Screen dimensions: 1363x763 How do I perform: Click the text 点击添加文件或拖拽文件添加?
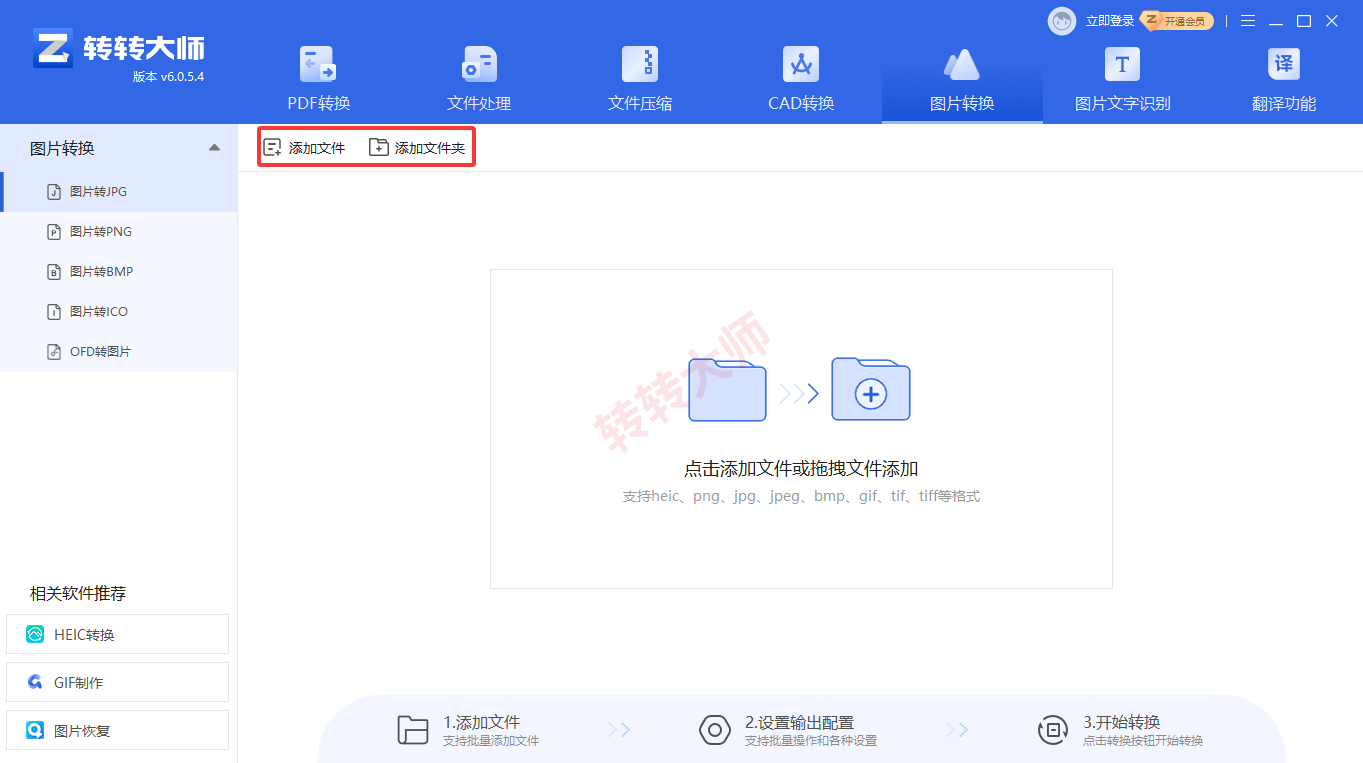[801, 469]
